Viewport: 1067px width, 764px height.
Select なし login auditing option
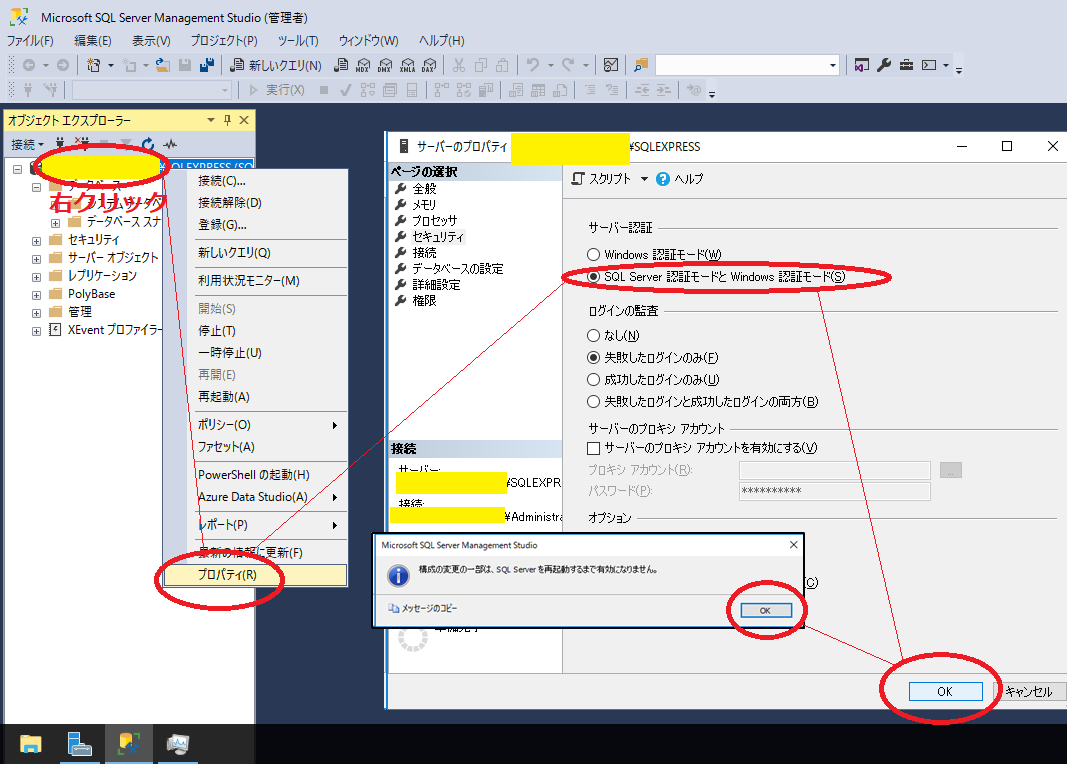click(594, 336)
